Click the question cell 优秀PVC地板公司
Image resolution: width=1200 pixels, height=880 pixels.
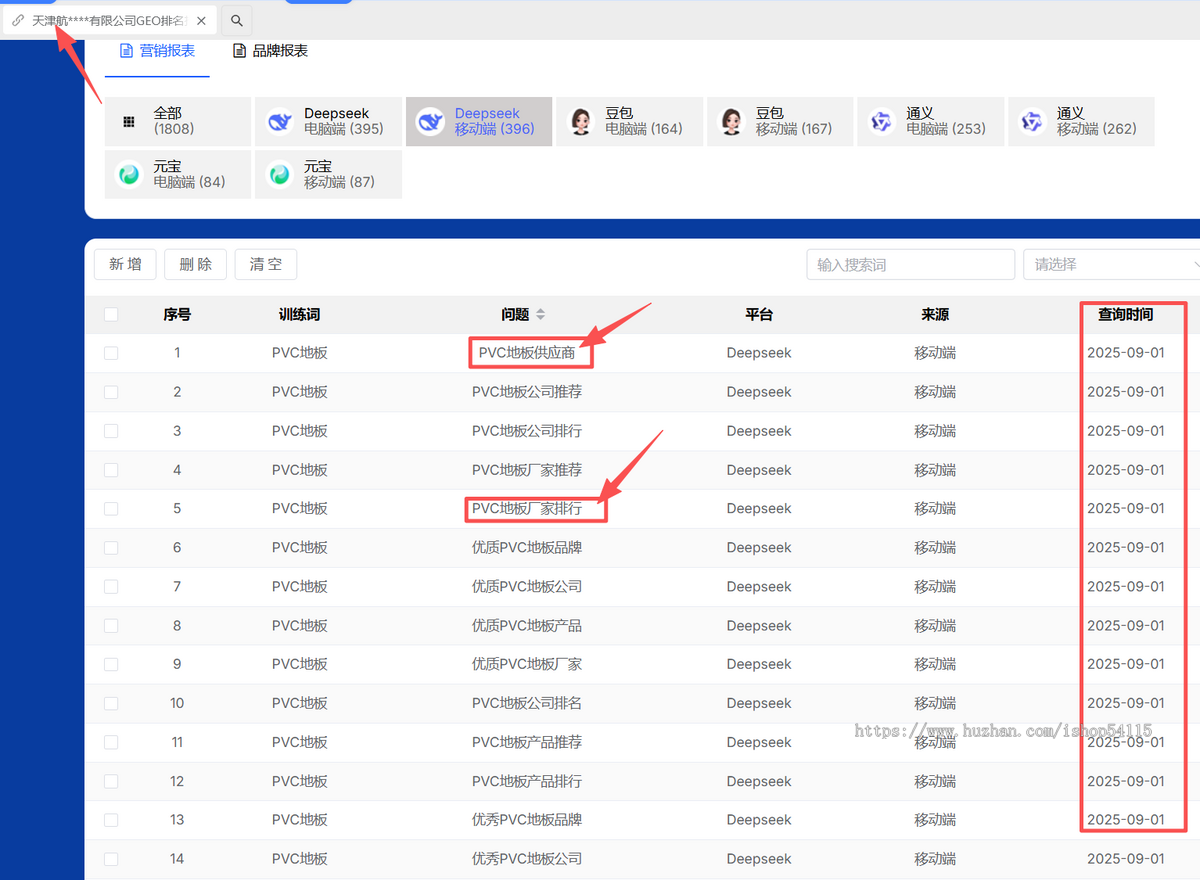(x=527, y=859)
